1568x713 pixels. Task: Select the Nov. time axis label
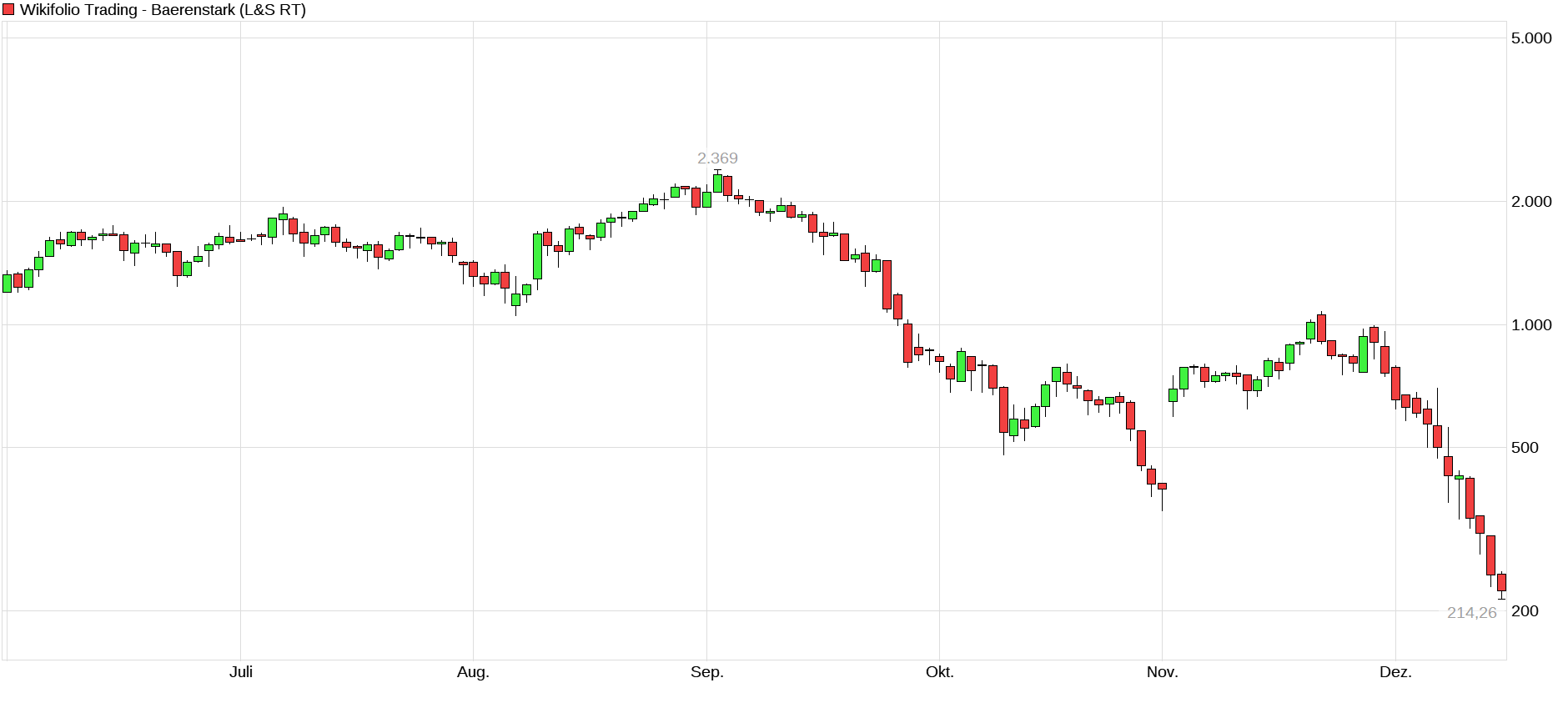pyautogui.click(x=1162, y=672)
